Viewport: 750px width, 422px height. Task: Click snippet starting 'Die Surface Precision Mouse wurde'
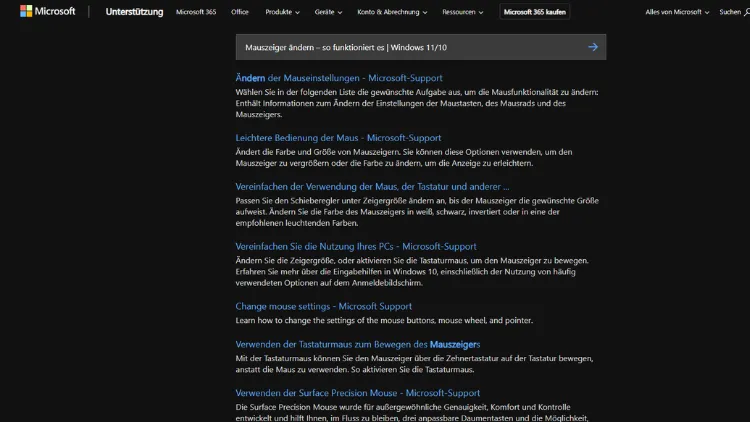412,412
